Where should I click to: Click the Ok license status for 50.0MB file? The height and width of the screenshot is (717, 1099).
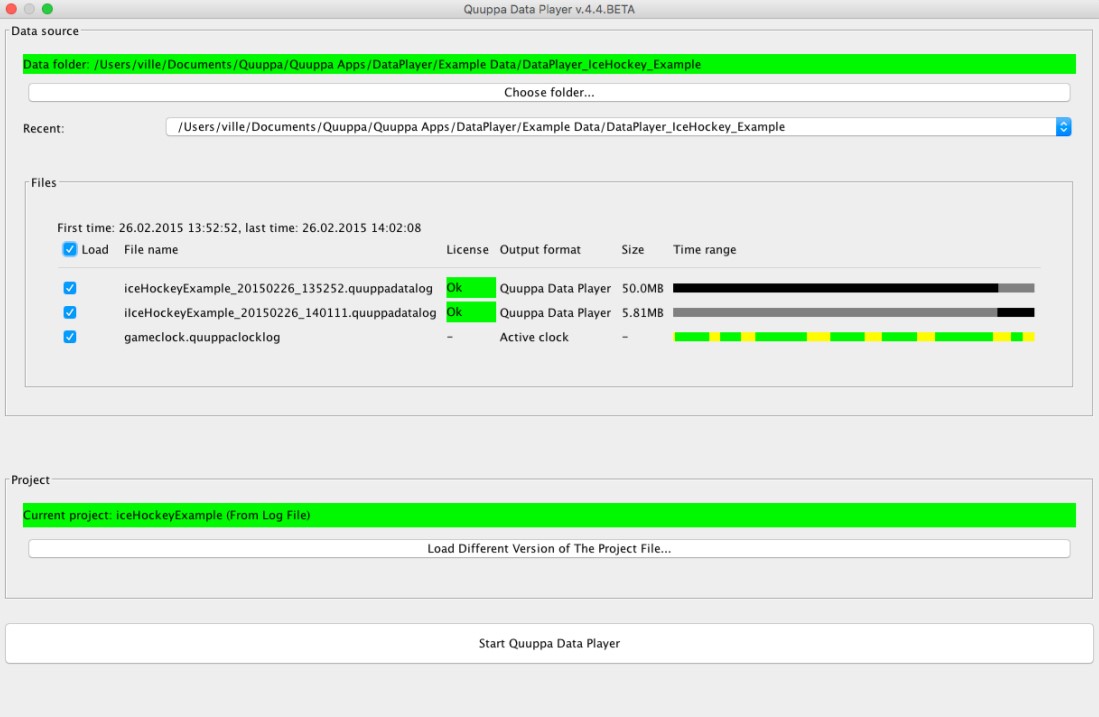(470, 288)
